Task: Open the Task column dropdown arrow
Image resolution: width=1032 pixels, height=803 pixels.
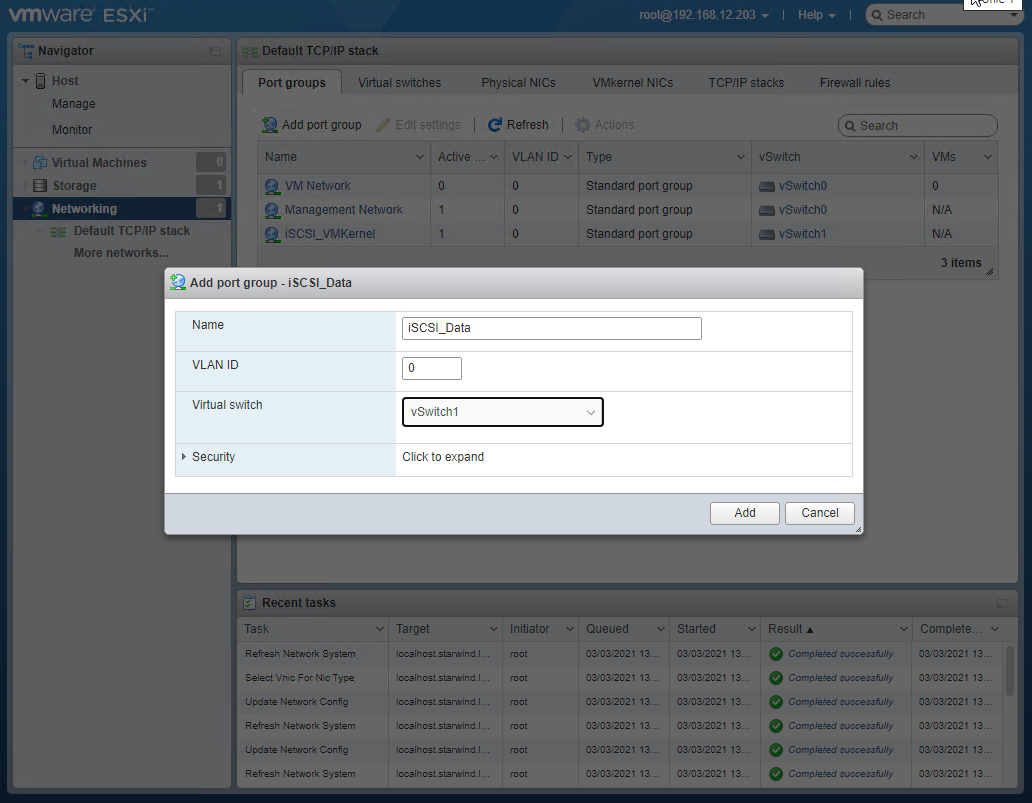Action: 379,629
